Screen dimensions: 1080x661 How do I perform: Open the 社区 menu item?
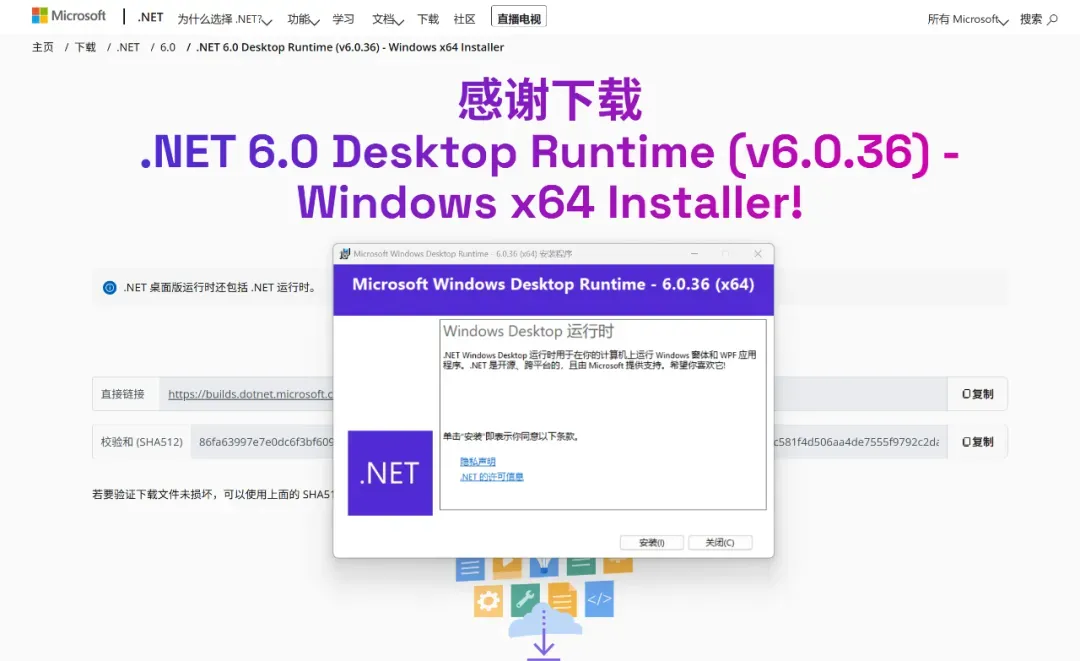tap(464, 19)
